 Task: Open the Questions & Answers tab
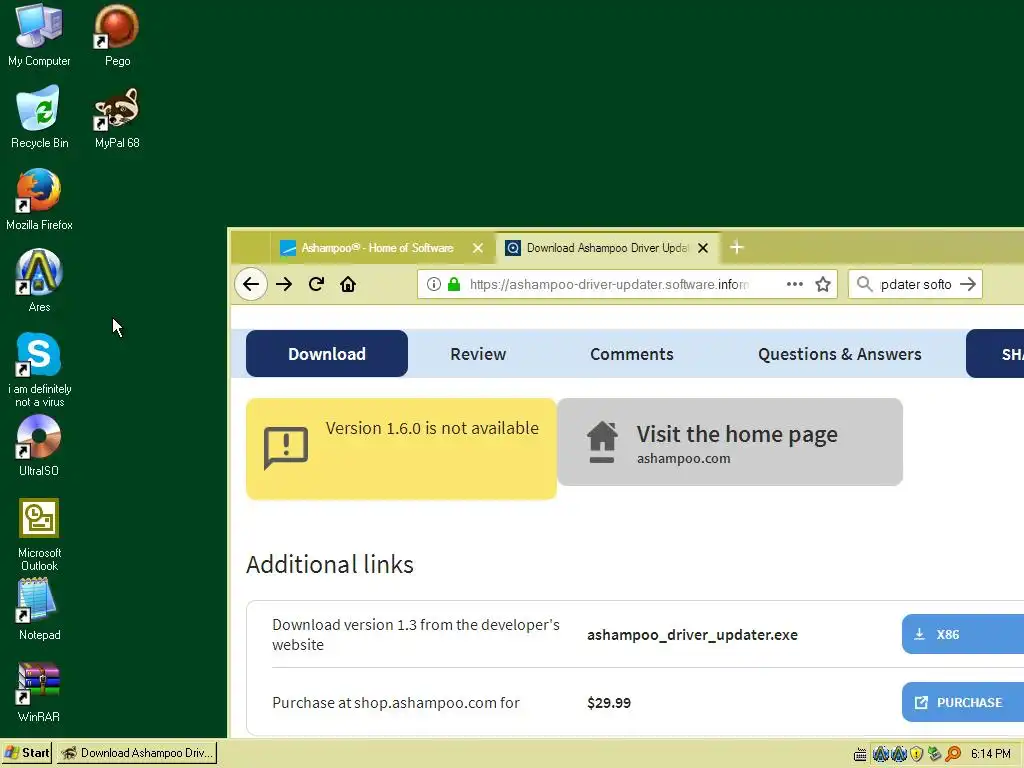pyautogui.click(x=839, y=354)
